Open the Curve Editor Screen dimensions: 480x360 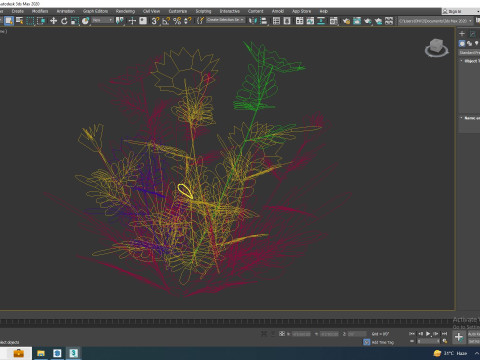tap(310, 21)
